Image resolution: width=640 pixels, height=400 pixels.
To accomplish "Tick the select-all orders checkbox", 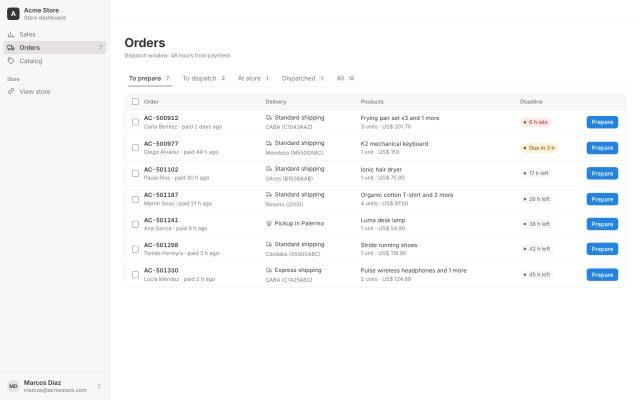I will click(136, 102).
